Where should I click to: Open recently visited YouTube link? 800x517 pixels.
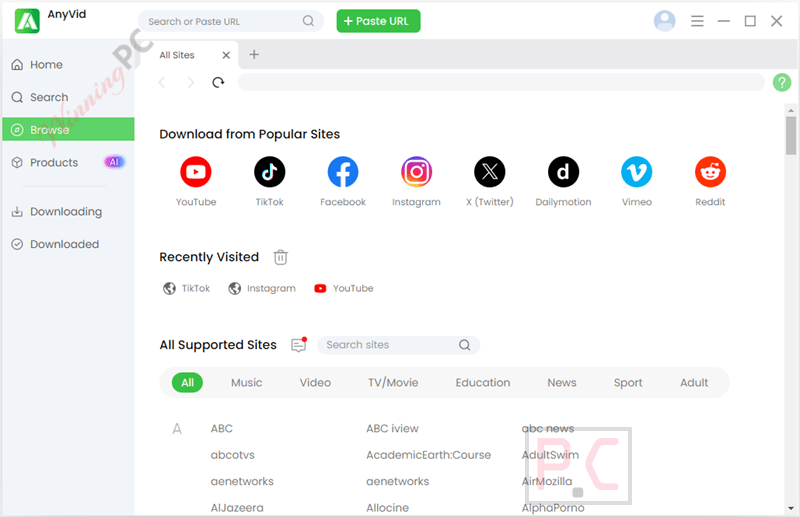344,288
